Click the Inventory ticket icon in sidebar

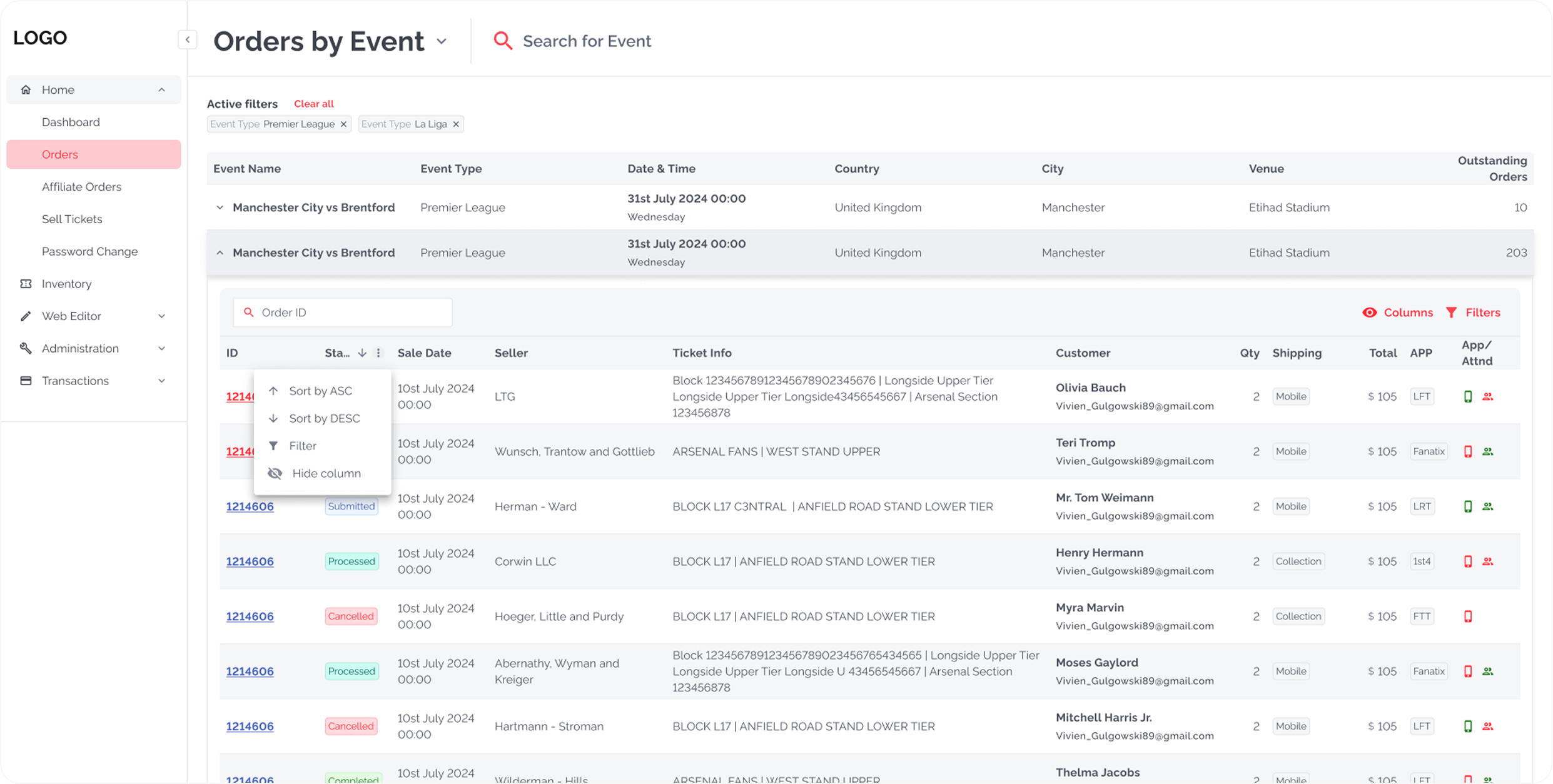[26, 283]
